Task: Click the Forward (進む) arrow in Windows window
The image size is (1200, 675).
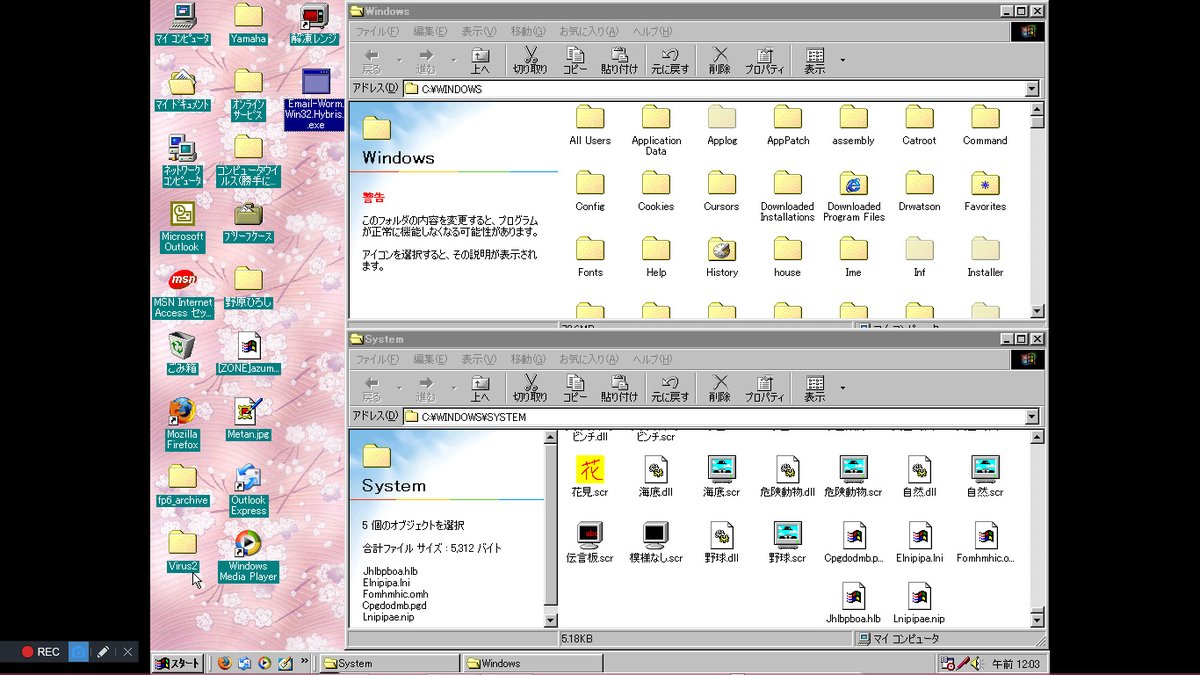Action: 426,60
